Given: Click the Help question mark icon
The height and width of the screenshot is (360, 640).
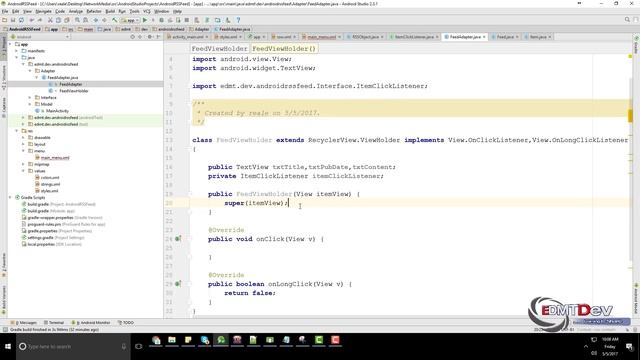Looking at the screenshot, I should pos(238,20).
